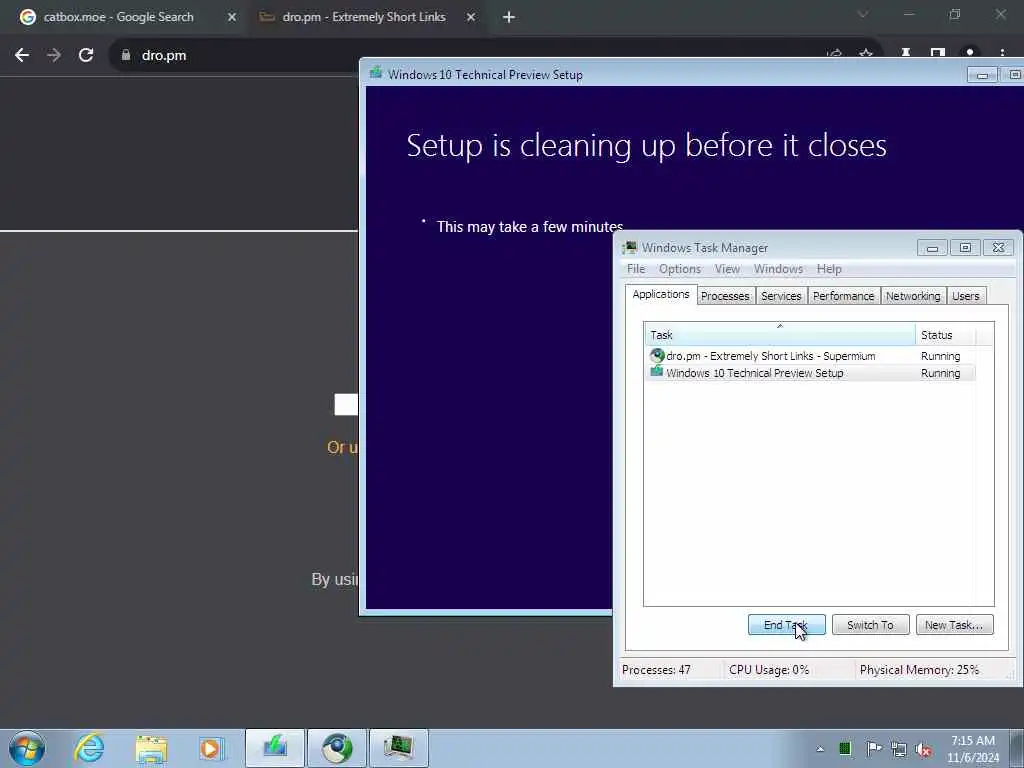The width and height of the screenshot is (1024, 768).
Task: Sort by the Task column header
Action: pos(780,335)
